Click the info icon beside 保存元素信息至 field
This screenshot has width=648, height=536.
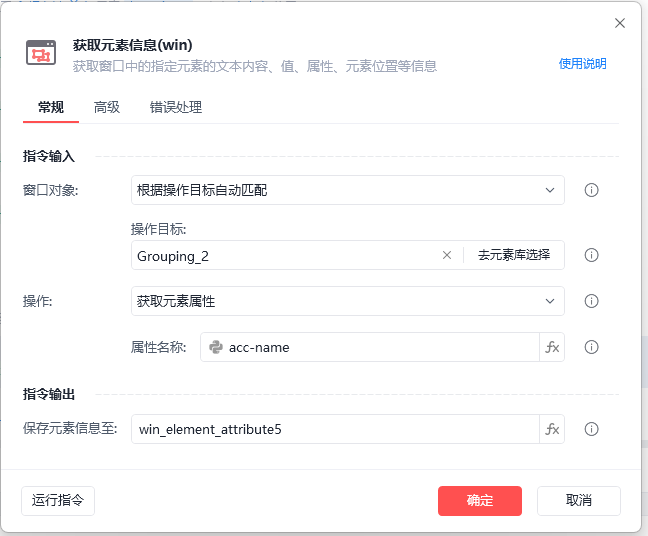(591, 429)
